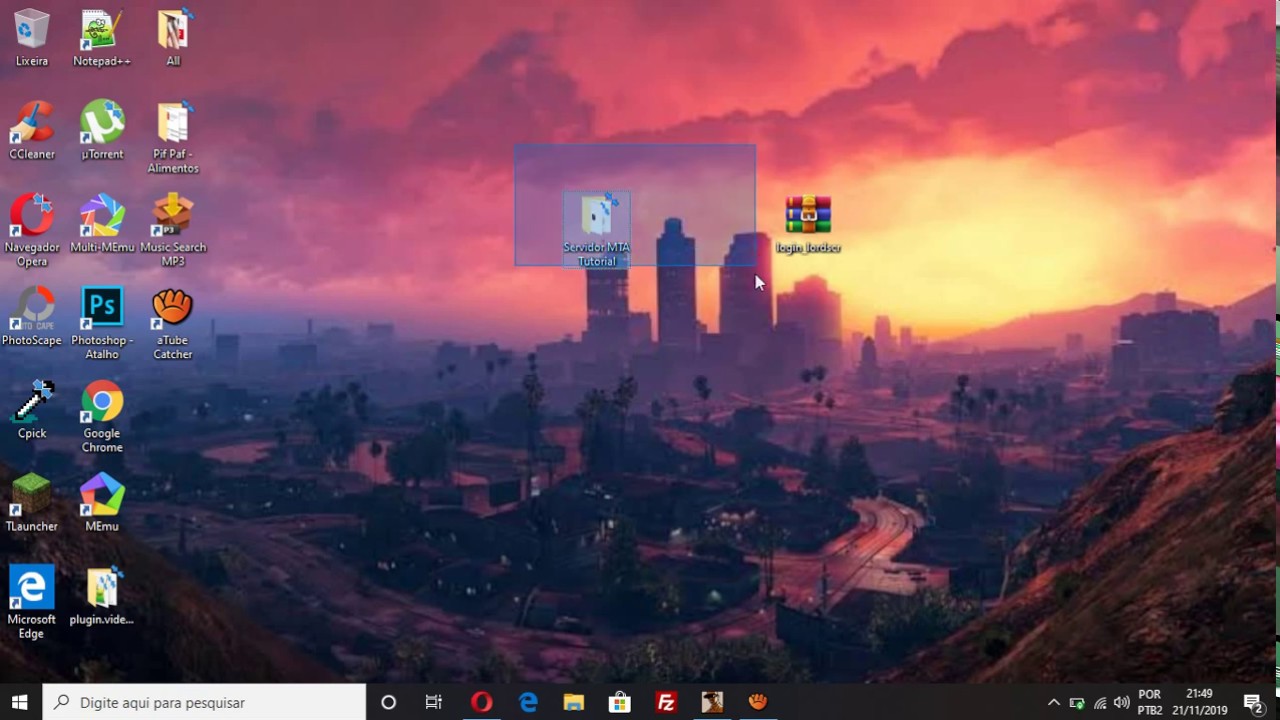Click the 'Digite aqui para pesquisar' search box
Image resolution: width=1280 pixels, height=720 pixels.
coord(205,702)
